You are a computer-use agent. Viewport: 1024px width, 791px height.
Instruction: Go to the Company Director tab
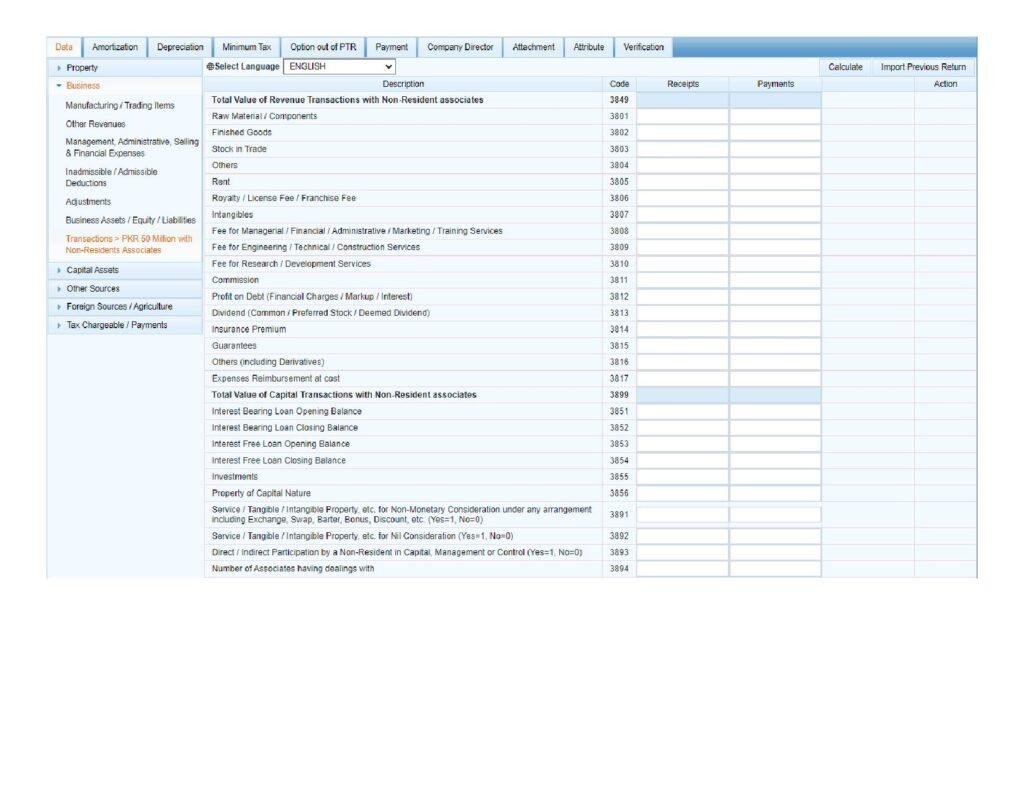pos(460,47)
